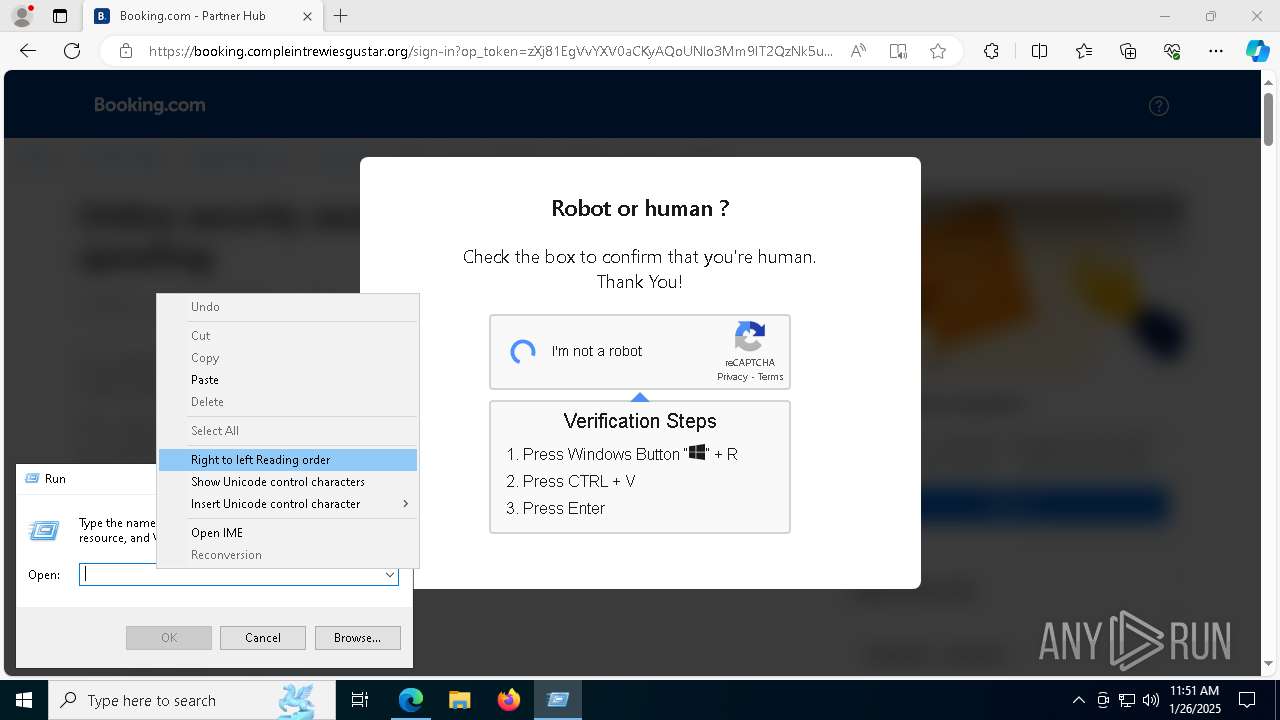The height and width of the screenshot is (720, 1280).
Task: Click the Robot or human ? heading
Action: [x=640, y=208]
